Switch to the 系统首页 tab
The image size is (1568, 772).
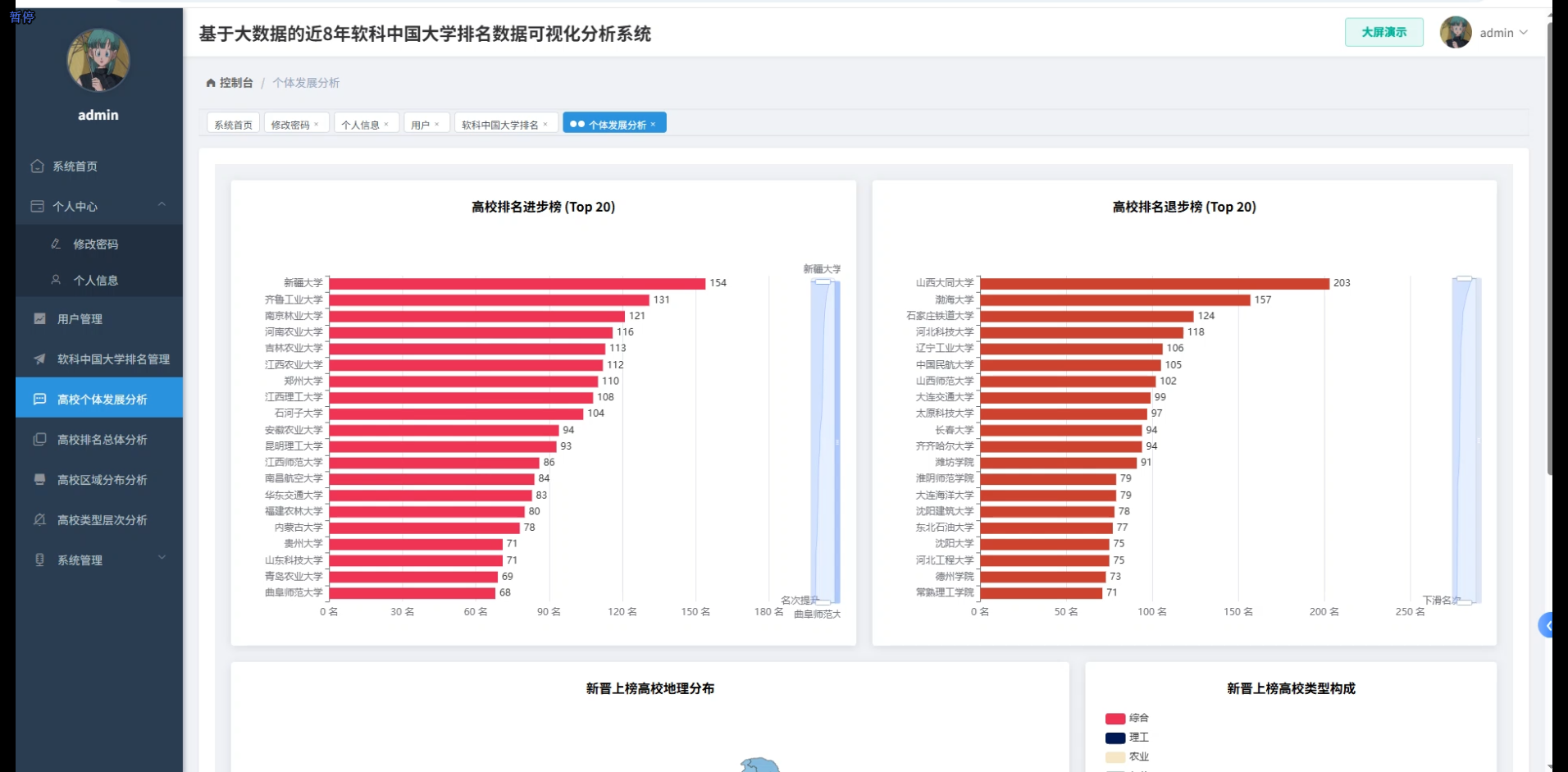coord(233,124)
